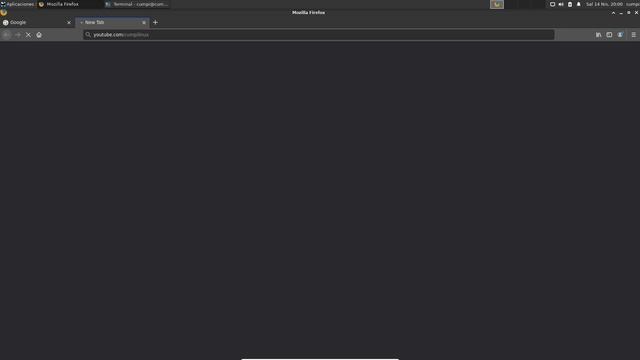Open the notifications bell in system tray
The height and width of the screenshot is (360, 640).
578,4
